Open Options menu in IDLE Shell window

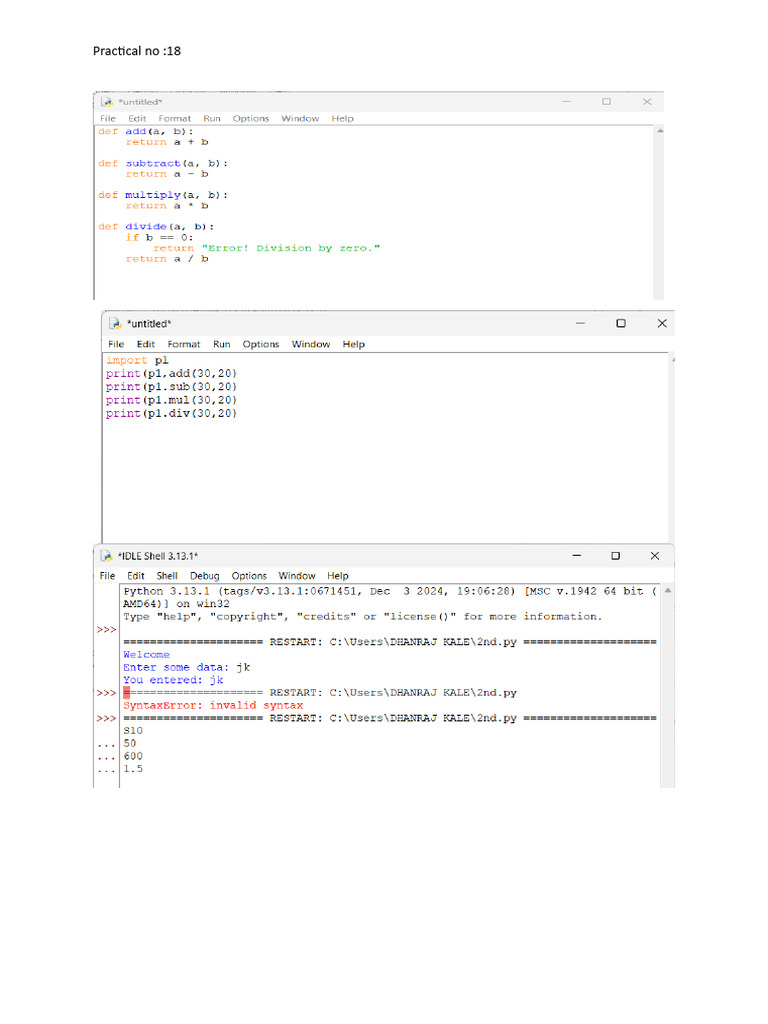[x=249, y=576]
